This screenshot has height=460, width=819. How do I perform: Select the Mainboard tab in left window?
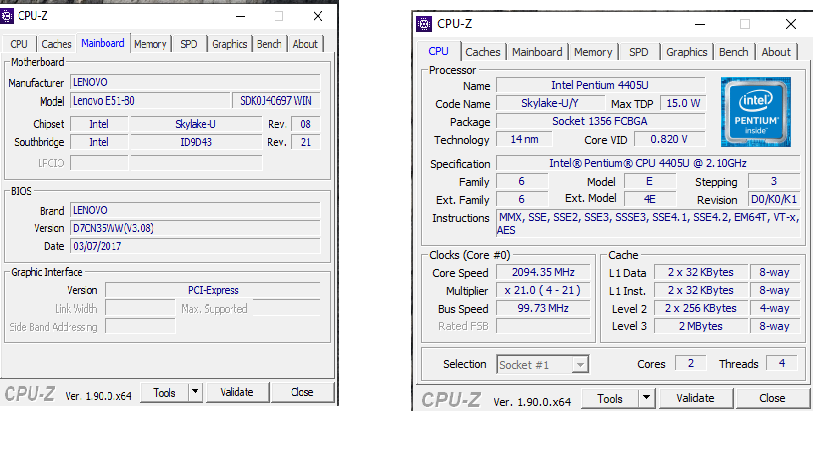(102, 43)
